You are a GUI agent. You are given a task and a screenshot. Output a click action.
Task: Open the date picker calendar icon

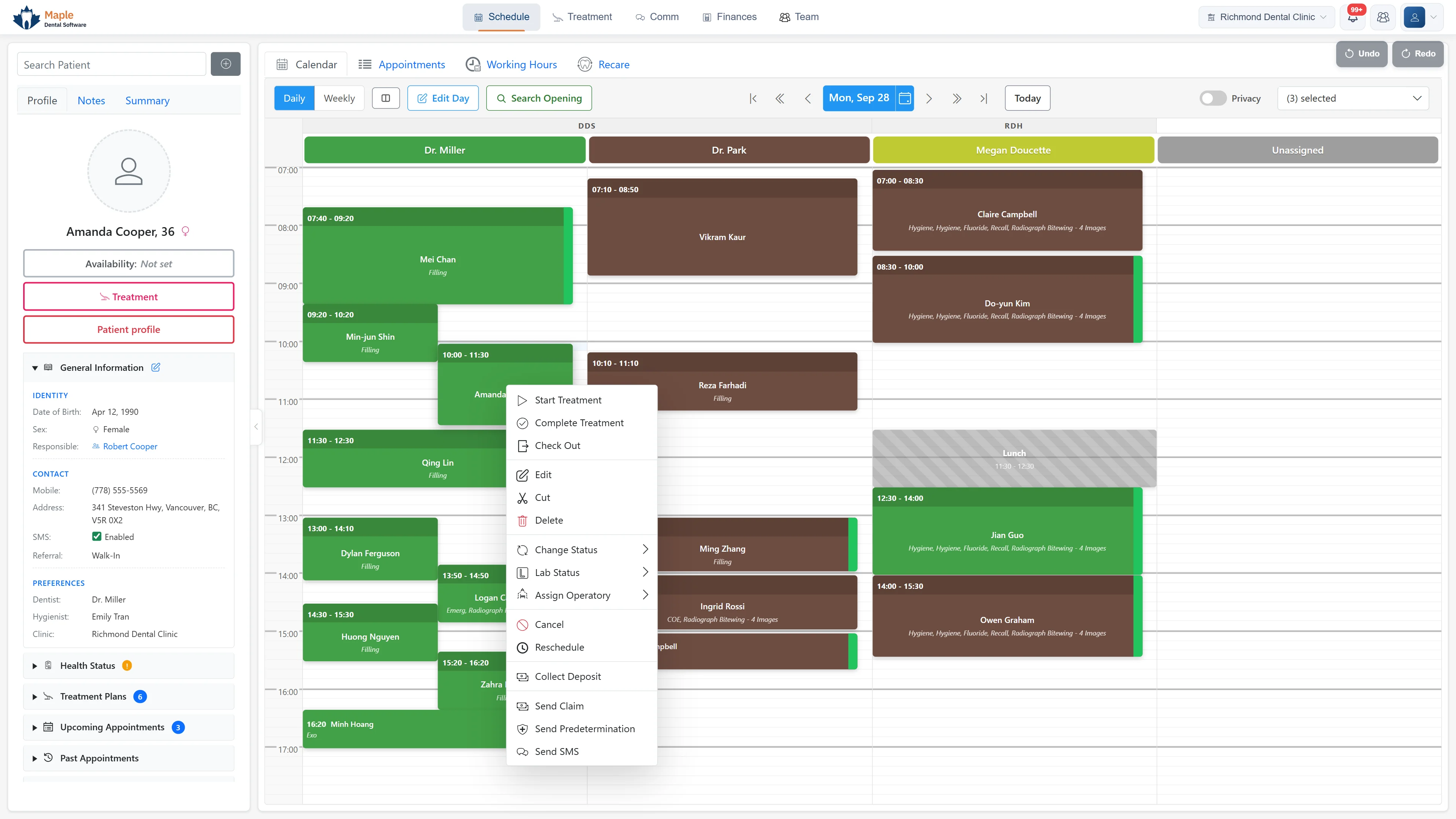(904, 98)
